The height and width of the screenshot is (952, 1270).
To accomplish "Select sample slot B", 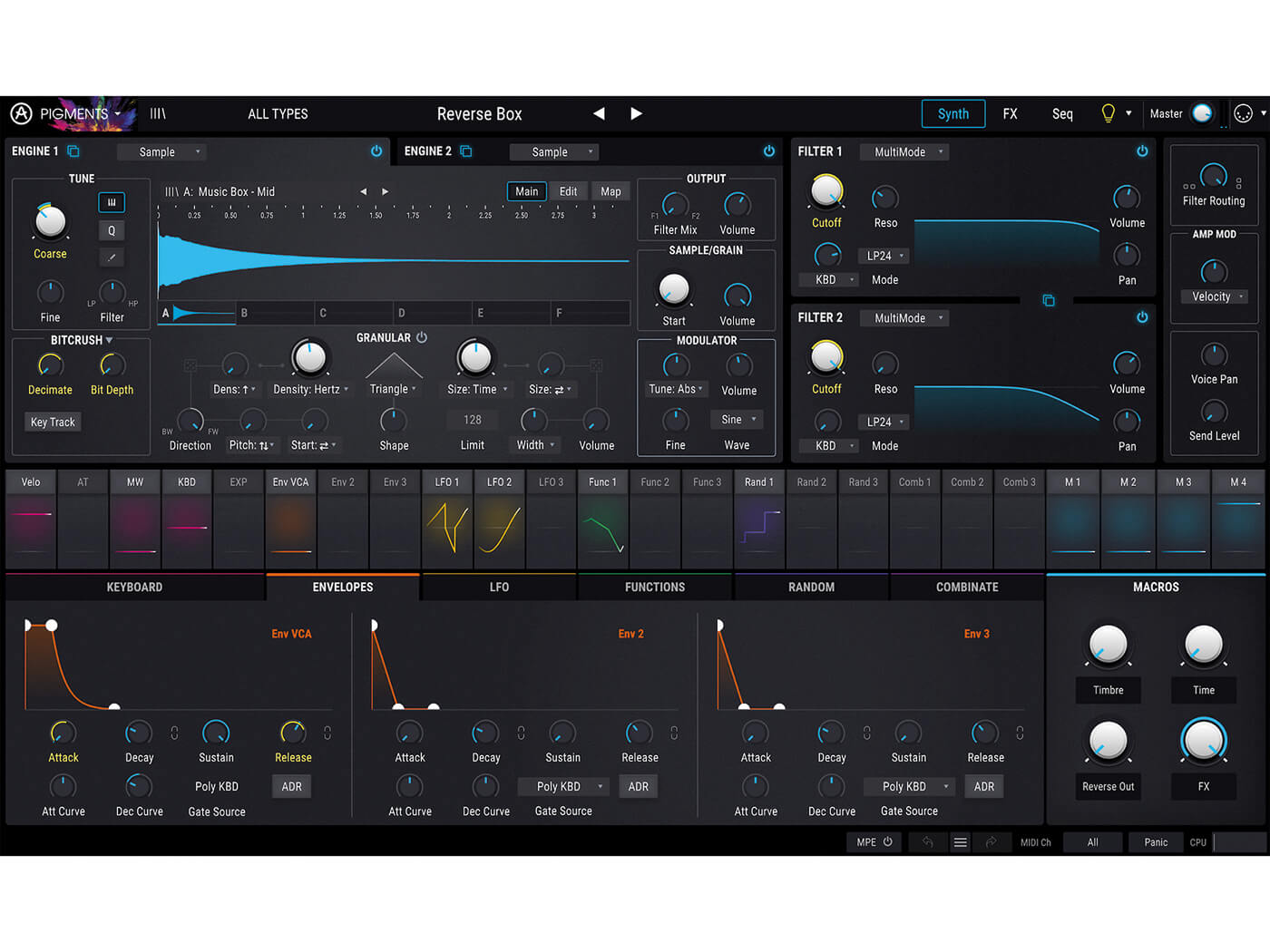I will [x=274, y=313].
